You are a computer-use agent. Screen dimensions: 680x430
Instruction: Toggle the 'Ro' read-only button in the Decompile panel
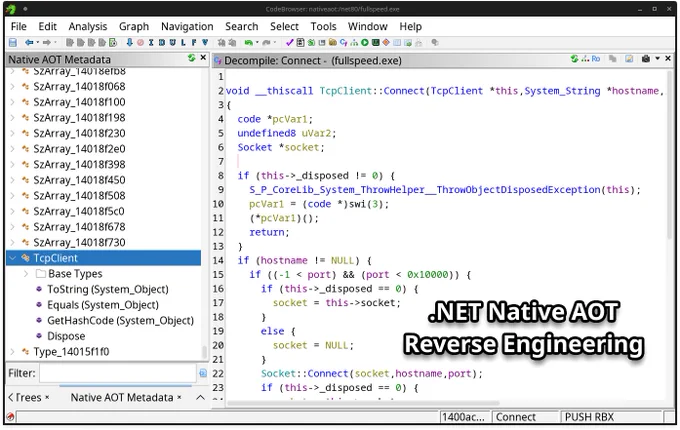596,59
